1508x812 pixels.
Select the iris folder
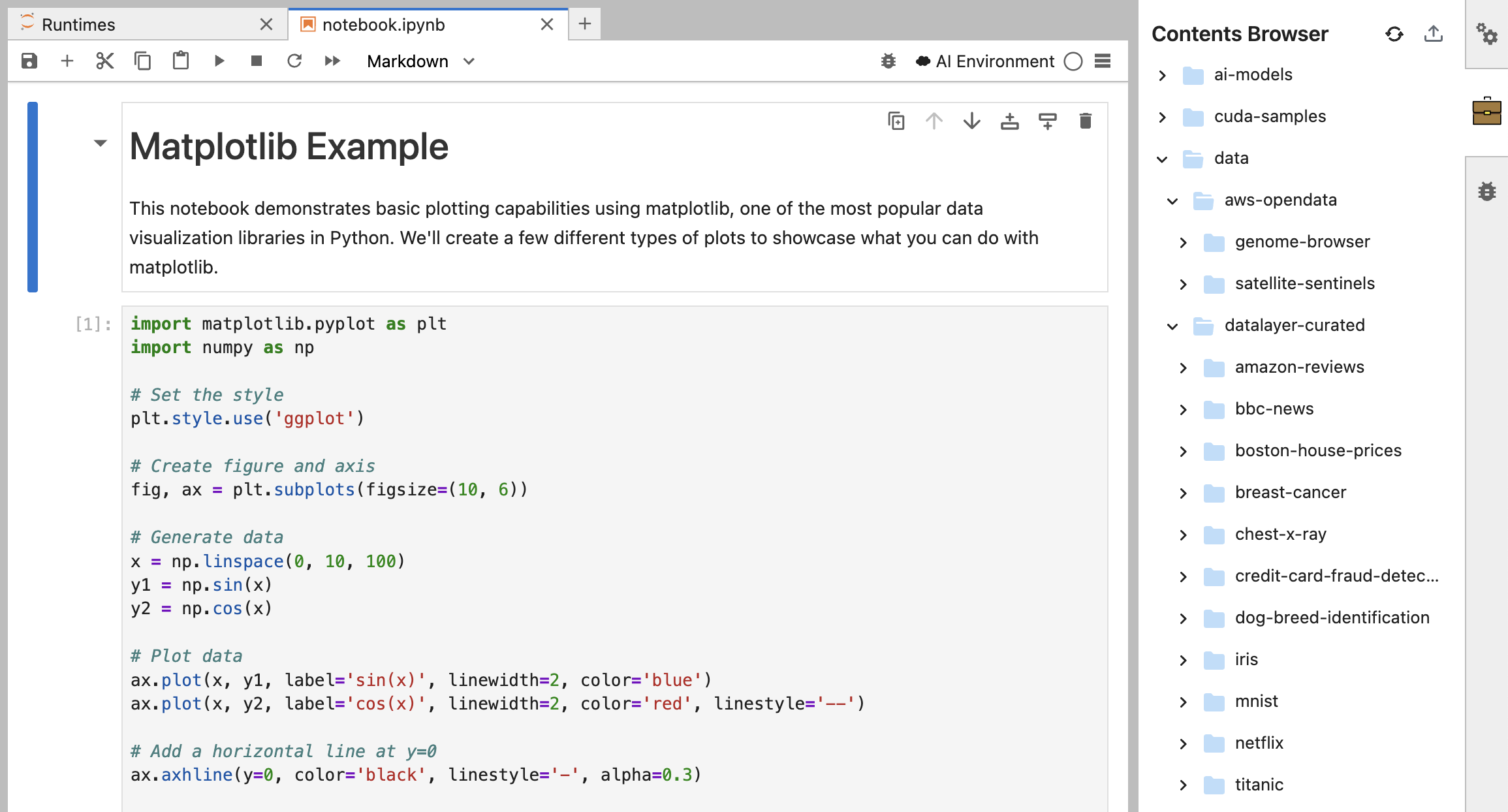(x=1246, y=659)
